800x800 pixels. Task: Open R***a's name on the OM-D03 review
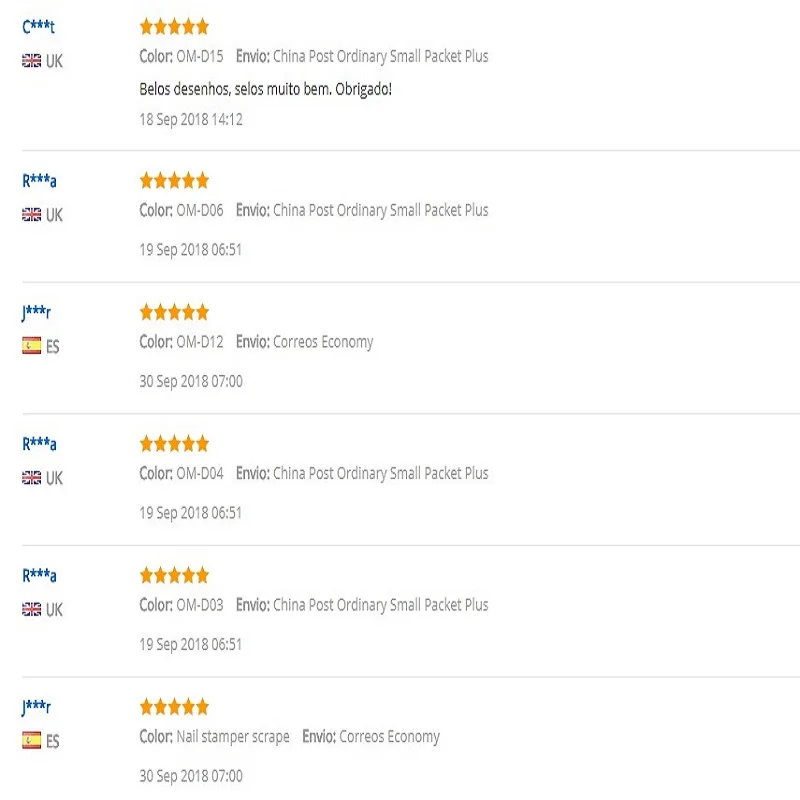pos(39,576)
